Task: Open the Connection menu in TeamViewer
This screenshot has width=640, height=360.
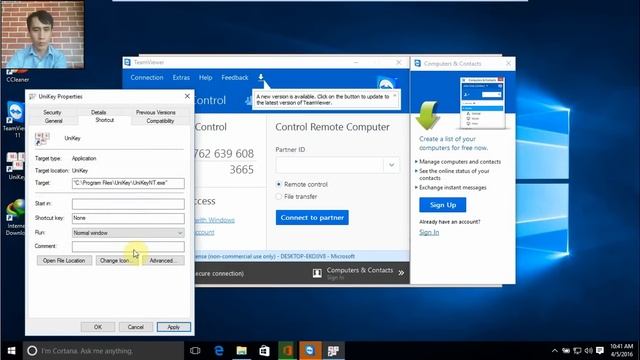Action: [147, 78]
